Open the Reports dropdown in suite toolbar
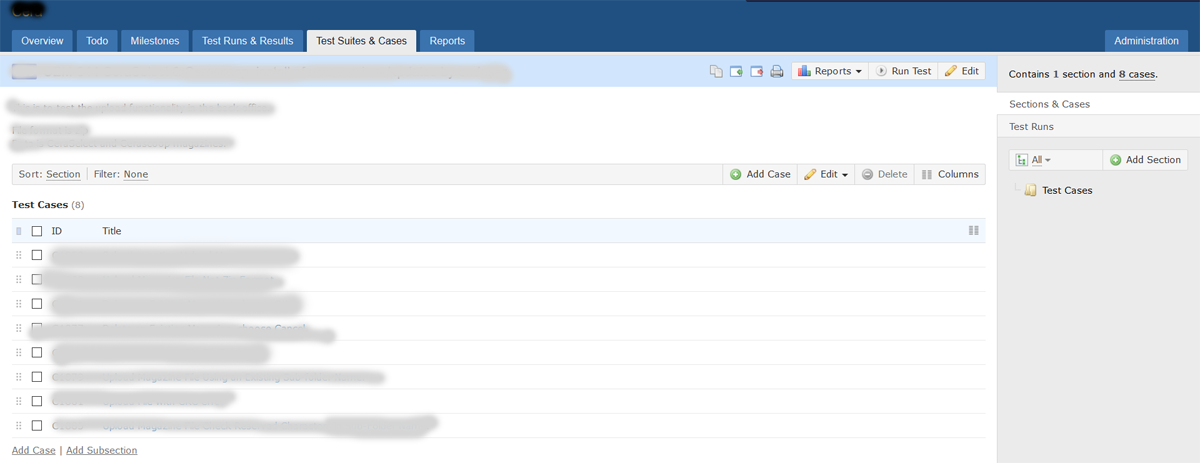The image size is (1200, 463). pyautogui.click(x=830, y=72)
